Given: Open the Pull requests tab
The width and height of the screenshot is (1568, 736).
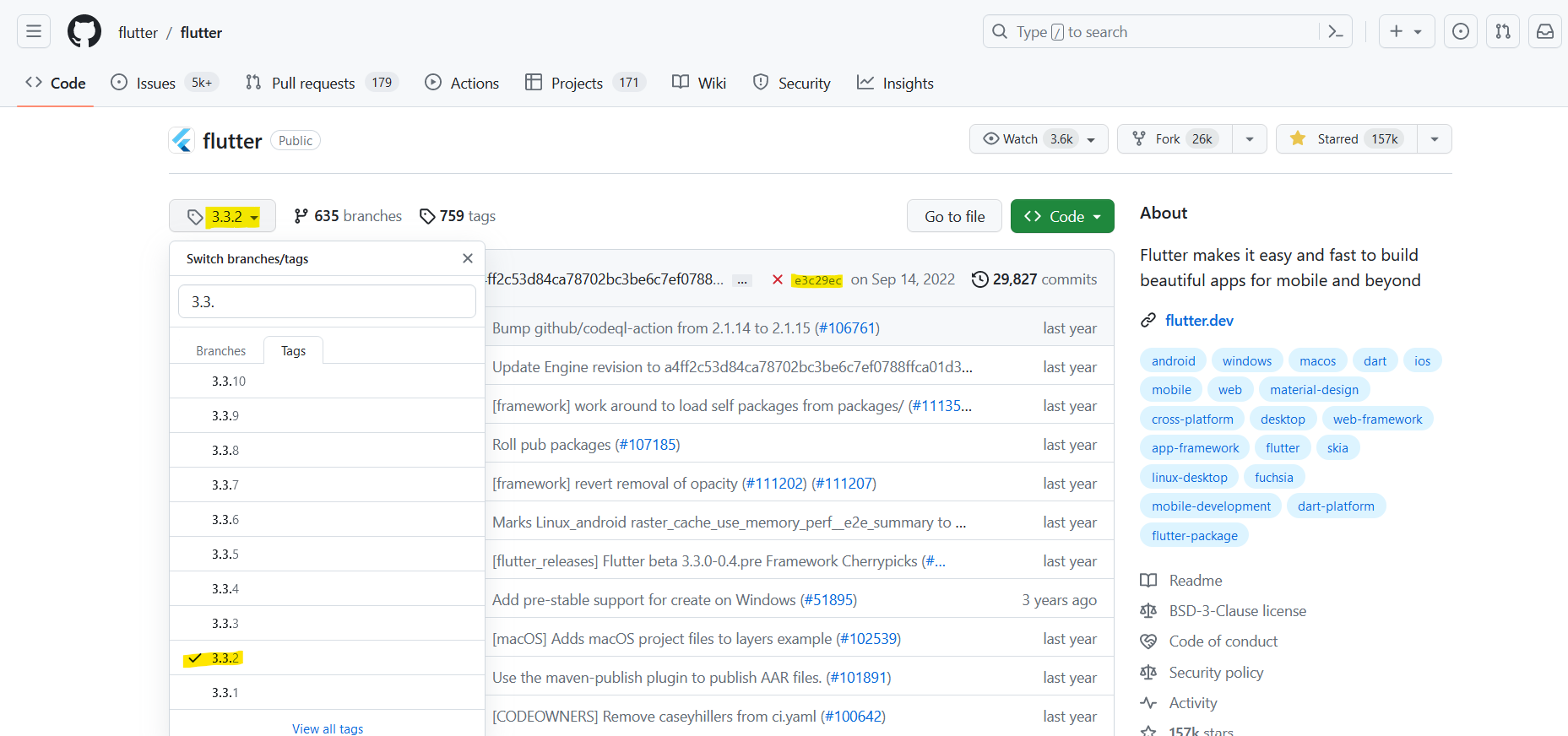Looking at the screenshot, I should coord(322,83).
